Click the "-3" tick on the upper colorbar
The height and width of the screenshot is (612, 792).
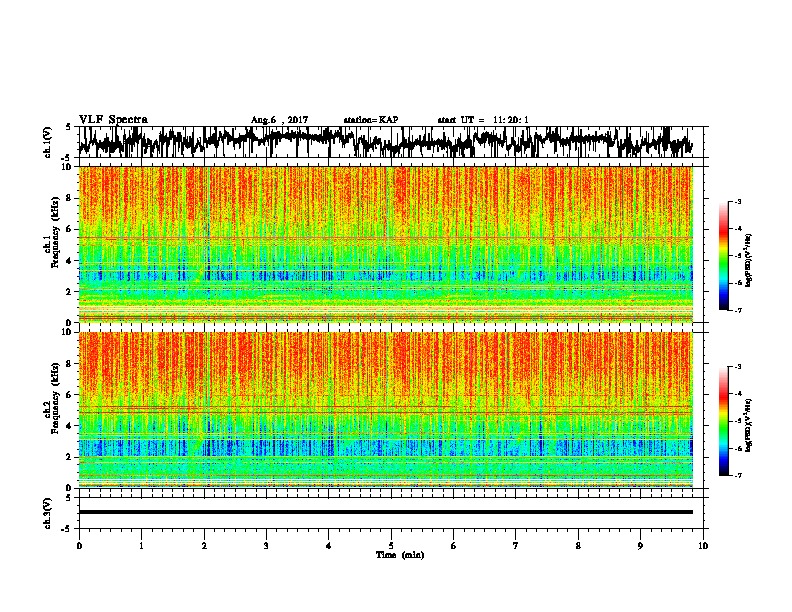pos(737,201)
